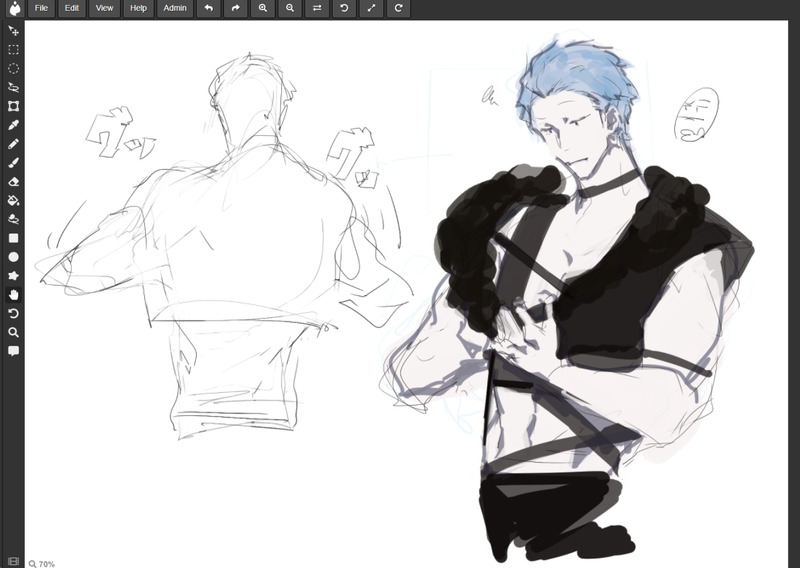Select the Eyedropper tool
Viewport: 800px width, 568px height.
[x=14, y=125]
